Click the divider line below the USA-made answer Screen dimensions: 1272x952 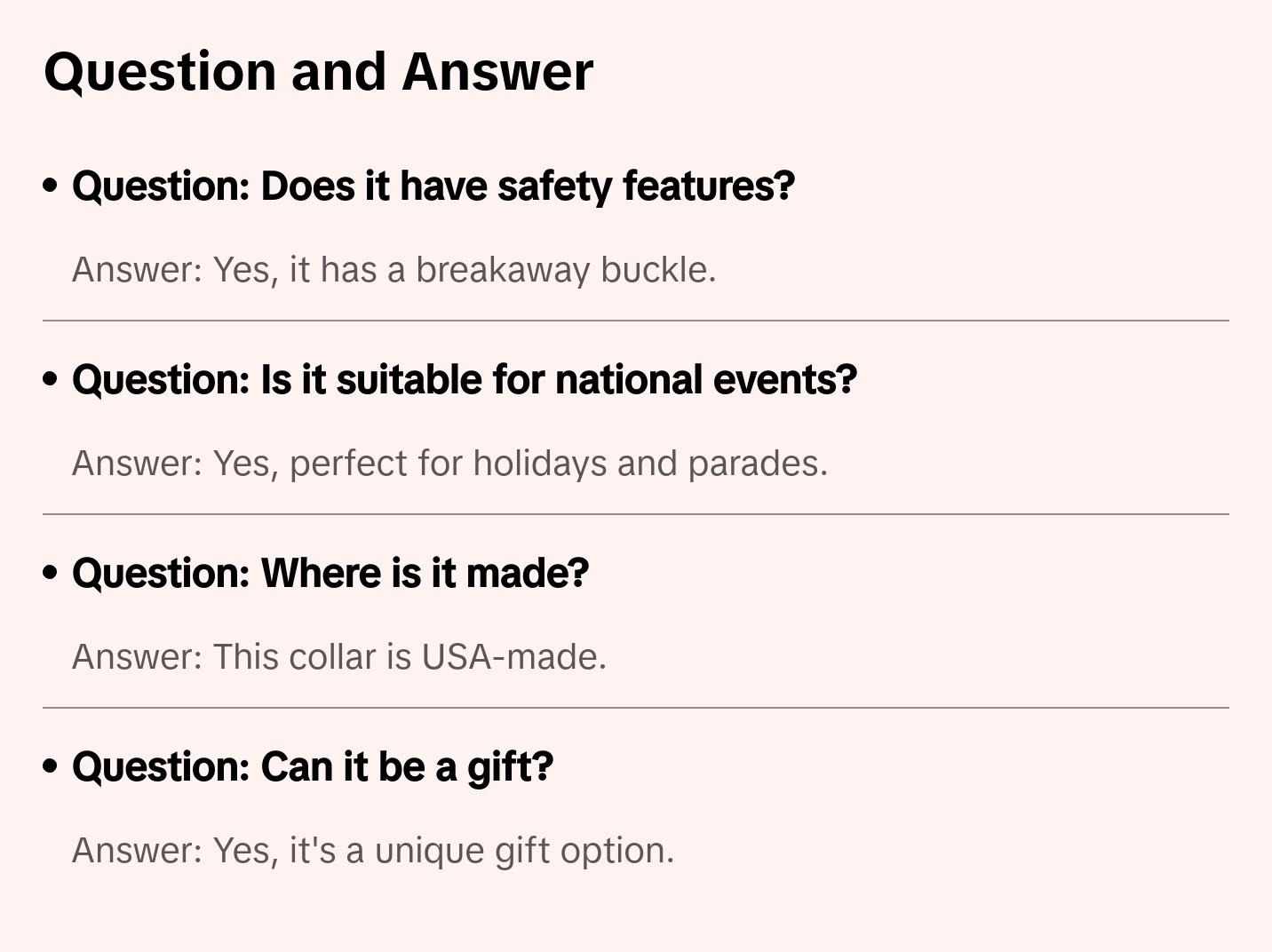[636, 708]
